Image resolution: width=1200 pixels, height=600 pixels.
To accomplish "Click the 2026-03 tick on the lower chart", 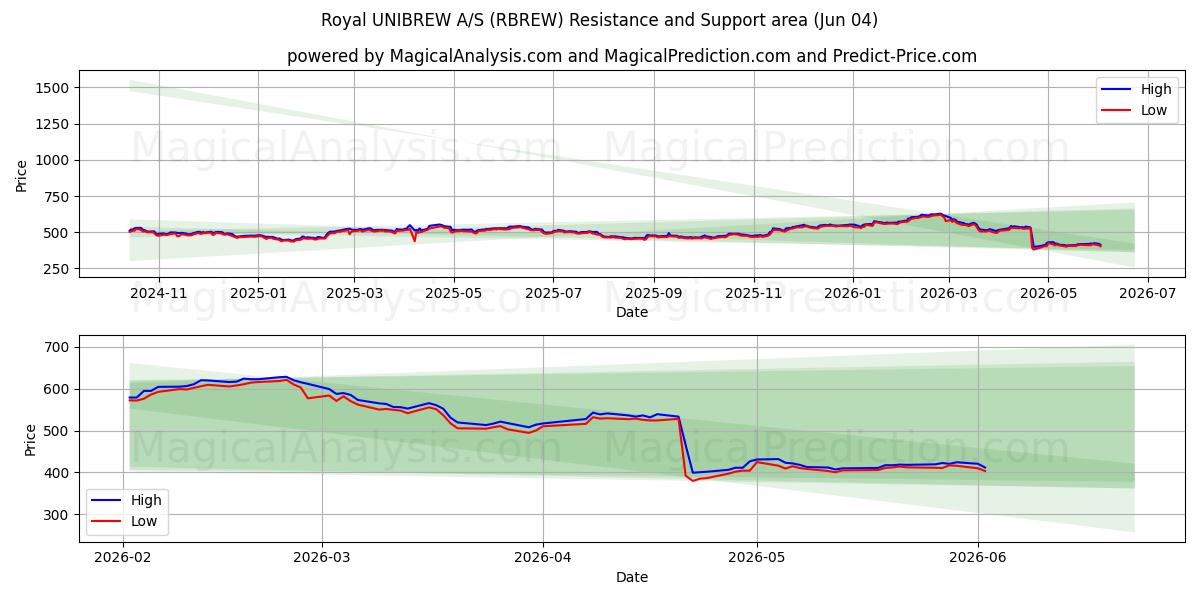I will 323,559.
